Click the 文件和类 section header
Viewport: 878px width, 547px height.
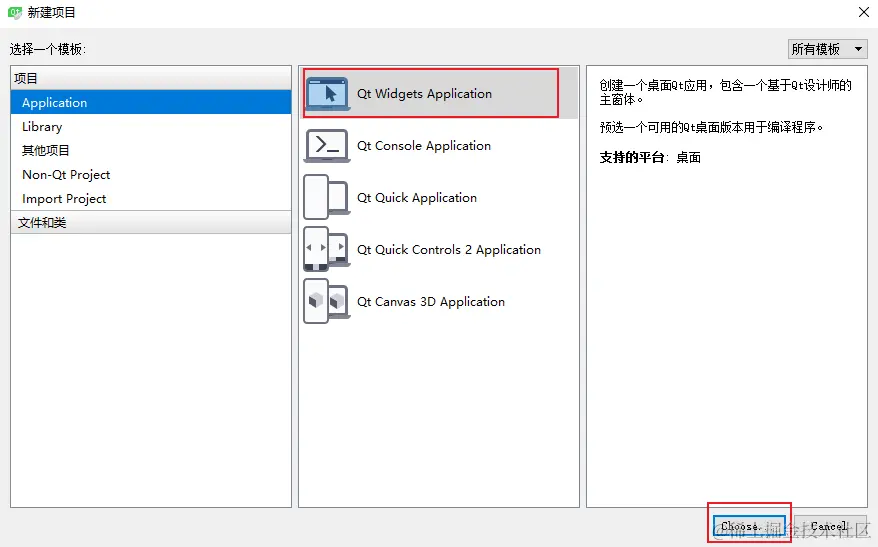[151, 222]
